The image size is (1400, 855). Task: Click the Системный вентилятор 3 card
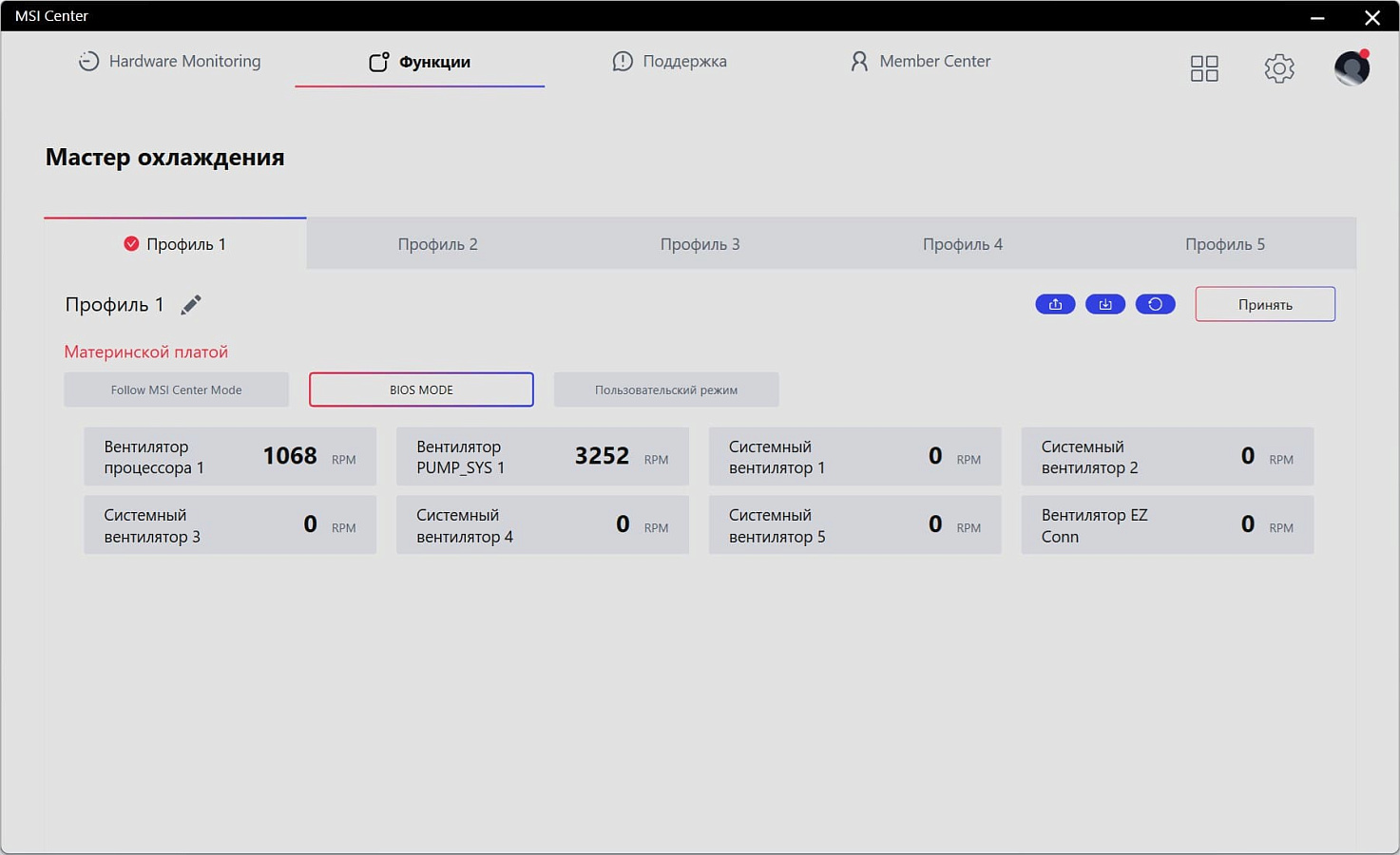tap(230, 525)
